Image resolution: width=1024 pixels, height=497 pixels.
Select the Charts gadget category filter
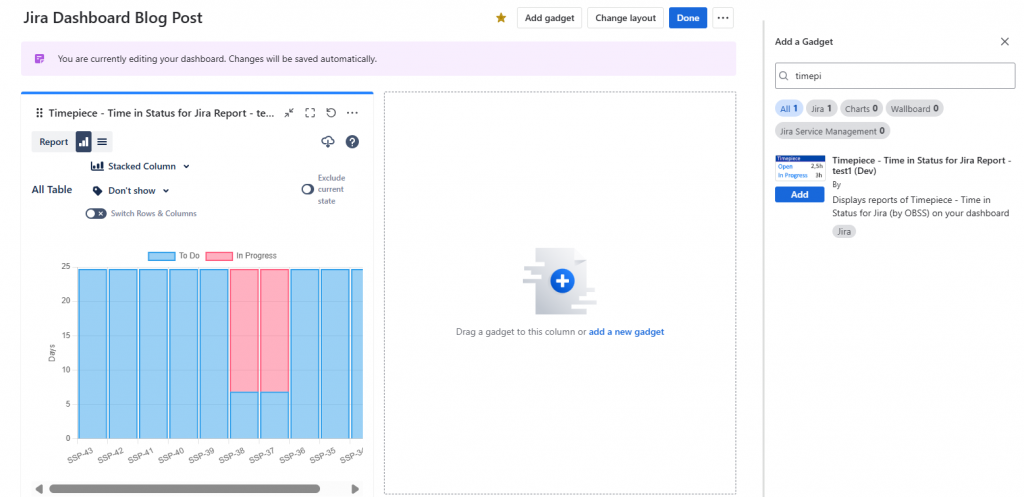(860, 108)
